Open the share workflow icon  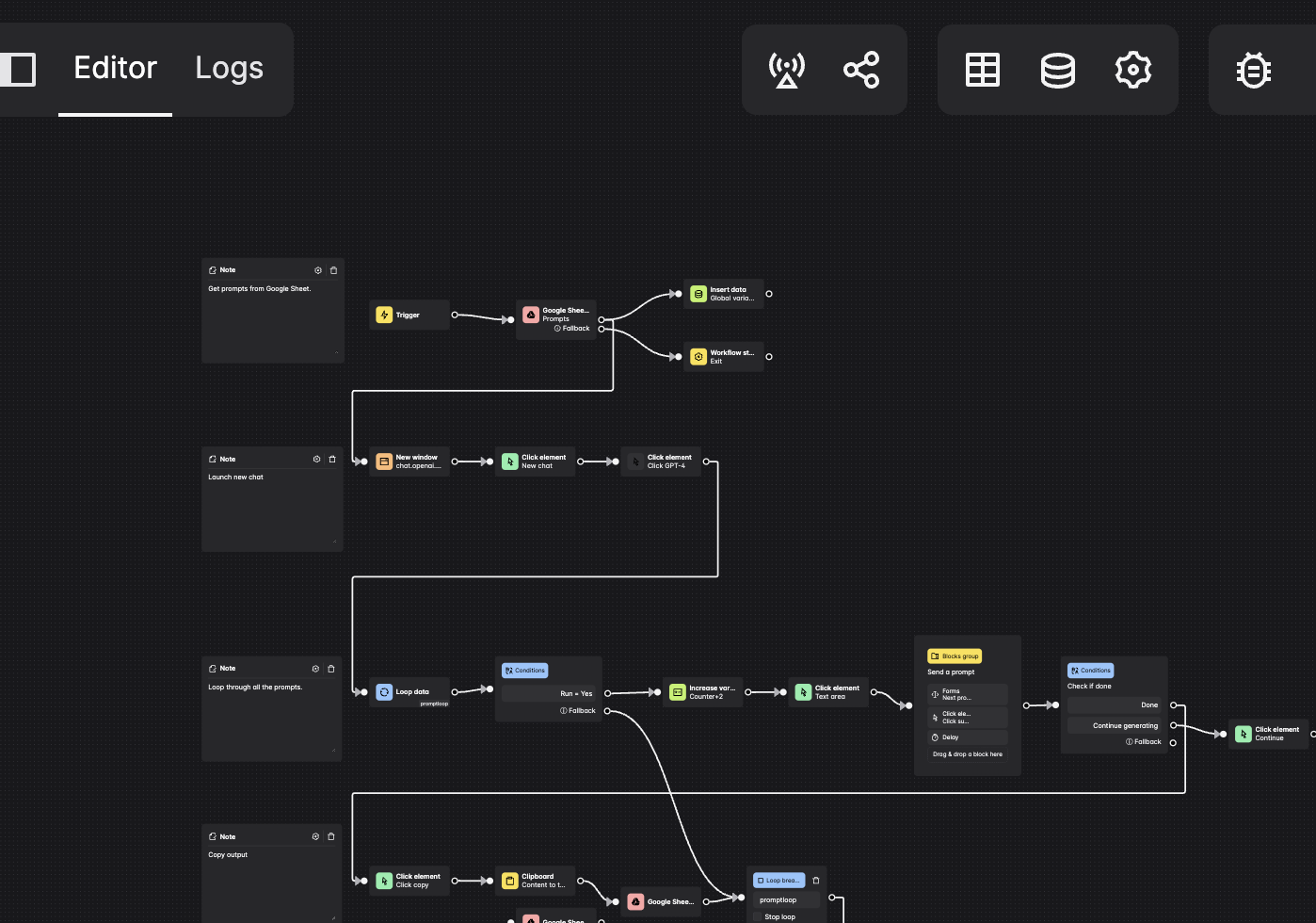[x=861, y=69]
